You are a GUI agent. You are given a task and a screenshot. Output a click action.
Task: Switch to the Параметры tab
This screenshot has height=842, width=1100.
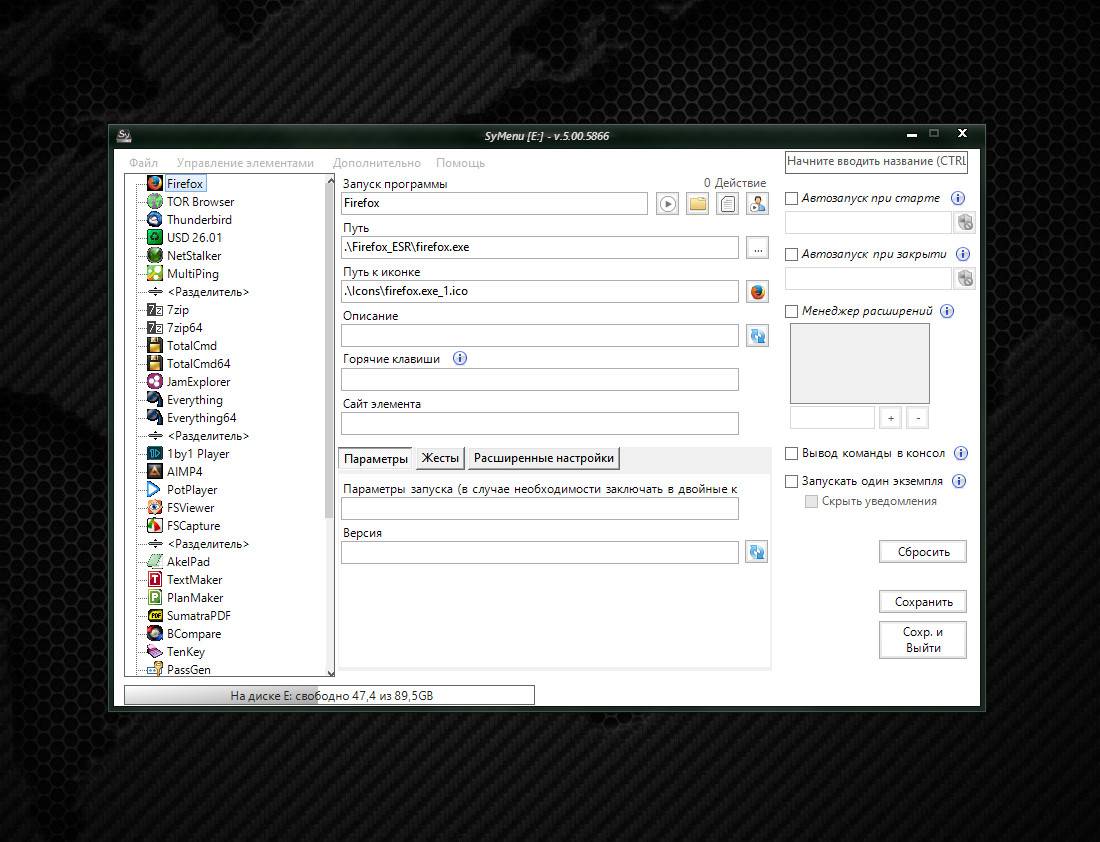(375, 458)
